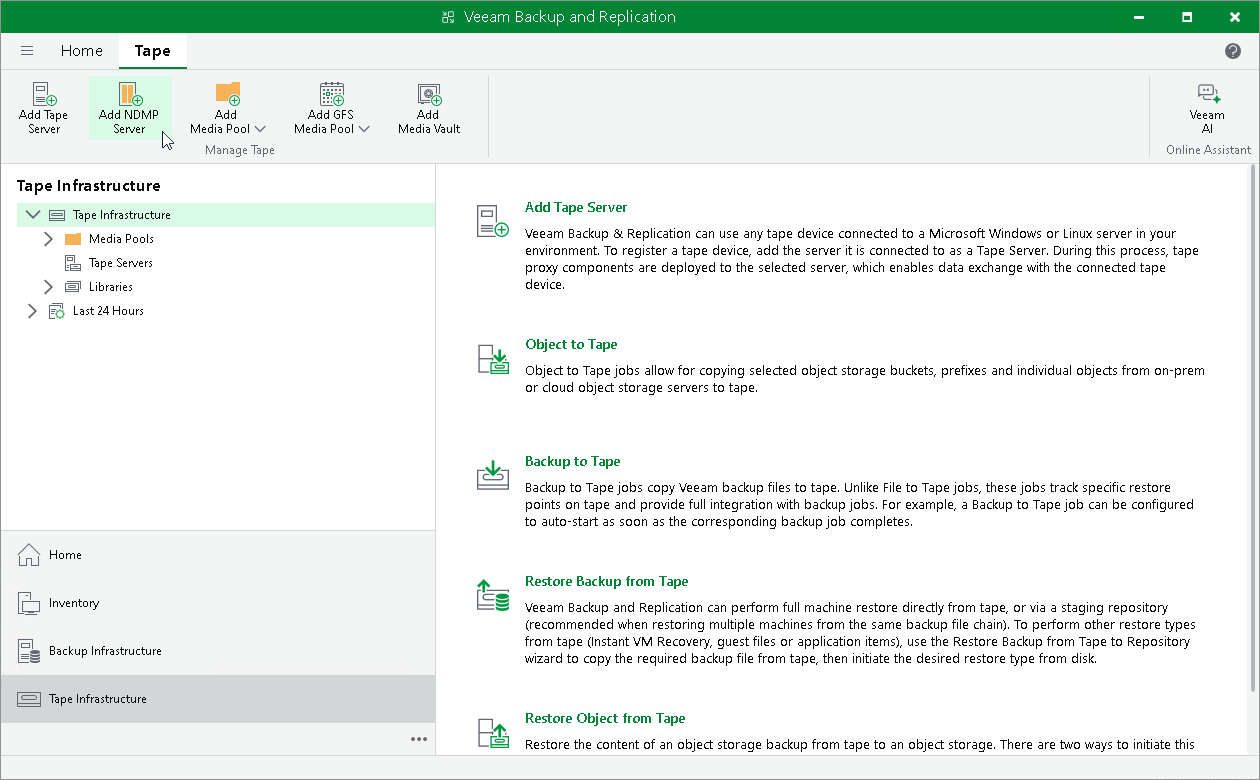Open the Inventory navigation view
The image size is (1260, 780).
218,603
